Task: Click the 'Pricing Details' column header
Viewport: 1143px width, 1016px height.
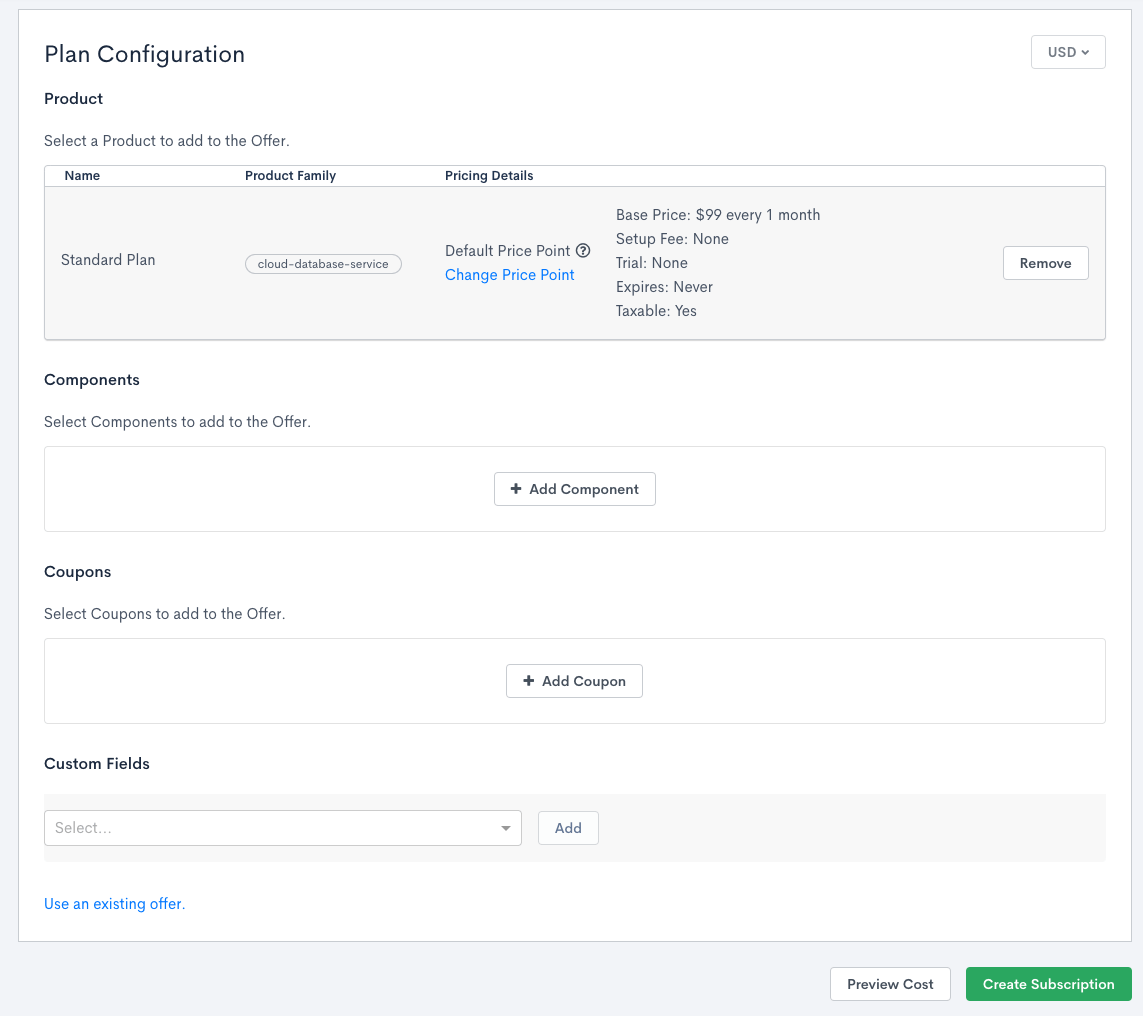Action: coord(489,176)
